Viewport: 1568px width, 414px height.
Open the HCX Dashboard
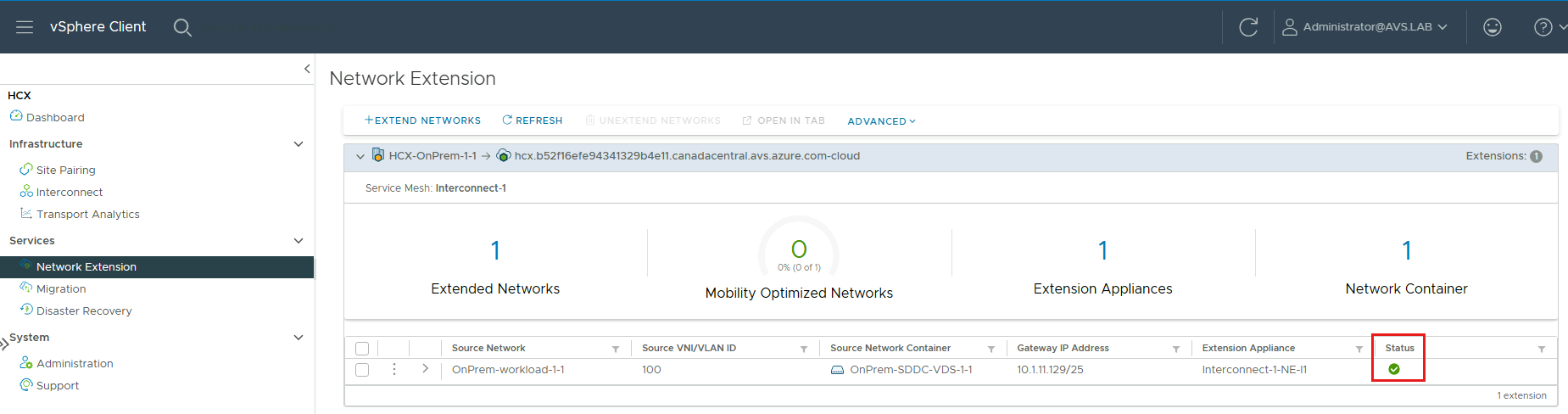click(x=55, y=117)
